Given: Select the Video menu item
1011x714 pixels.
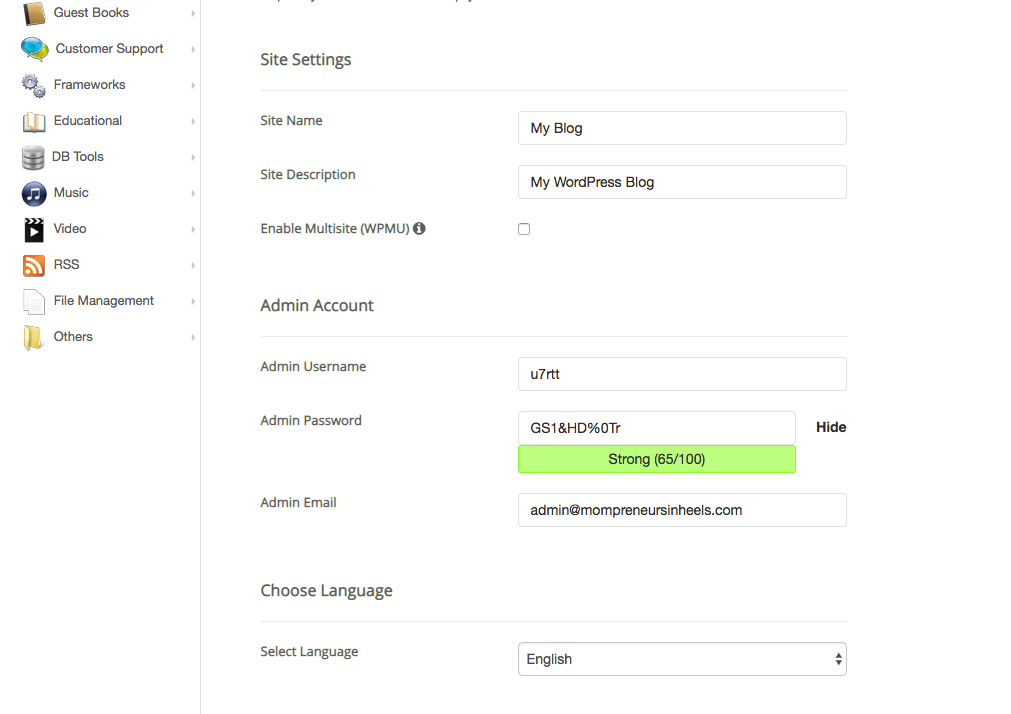Looking at the screenshot, I should (x=70, y=229).
